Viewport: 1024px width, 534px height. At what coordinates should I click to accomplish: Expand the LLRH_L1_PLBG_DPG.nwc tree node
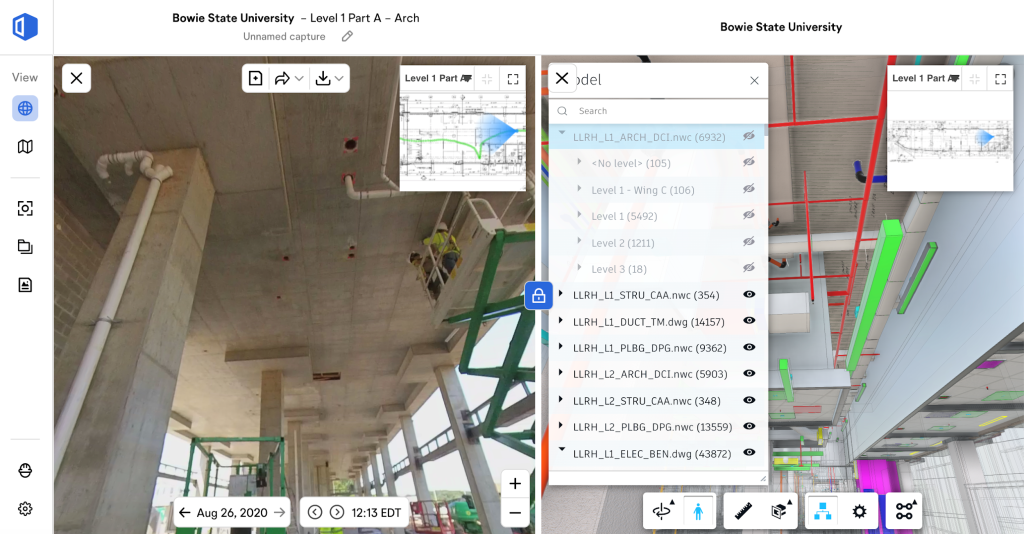pos(561,347)
